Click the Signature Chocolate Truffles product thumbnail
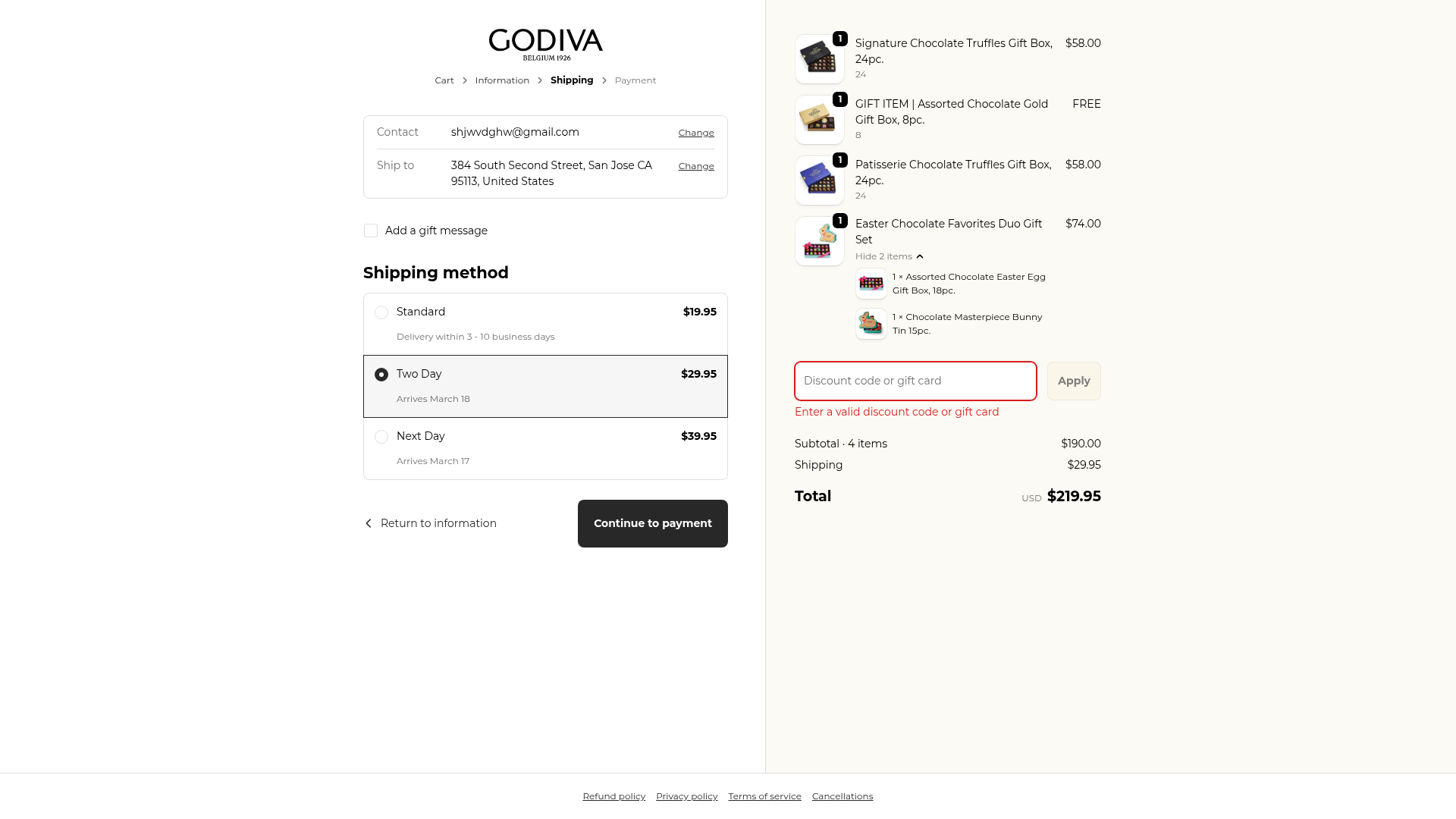The image size is (1456, 819). pos(819,59)
